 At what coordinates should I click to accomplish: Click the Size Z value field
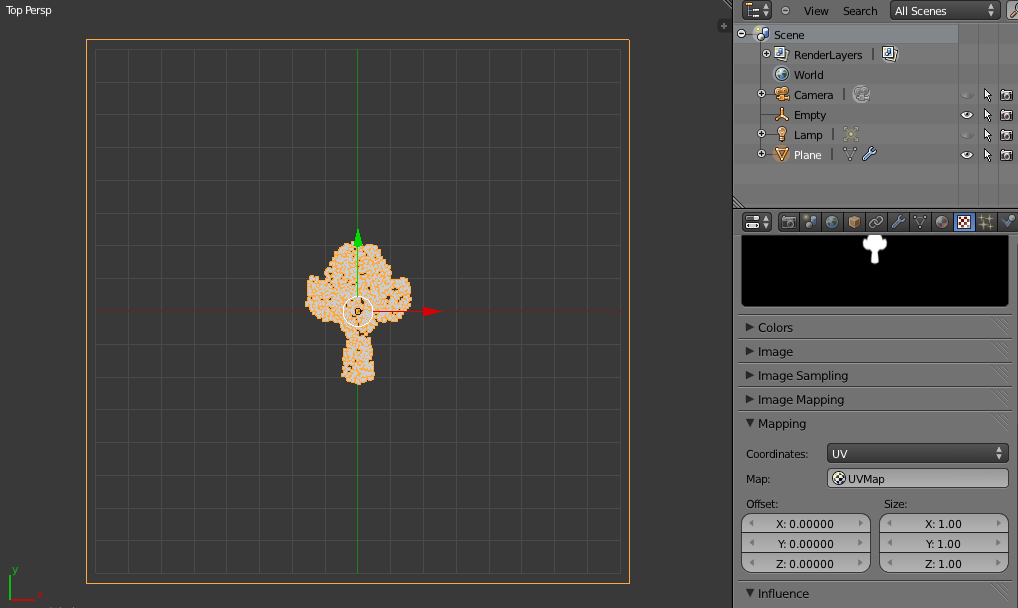point(943,564)
